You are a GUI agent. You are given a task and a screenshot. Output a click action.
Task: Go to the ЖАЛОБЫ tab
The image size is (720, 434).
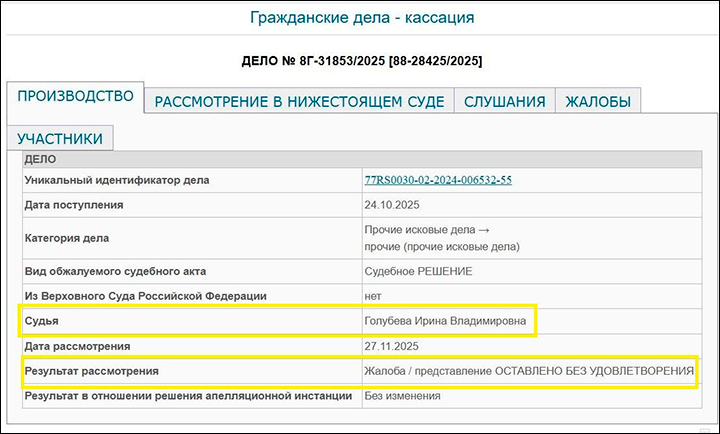597,101
